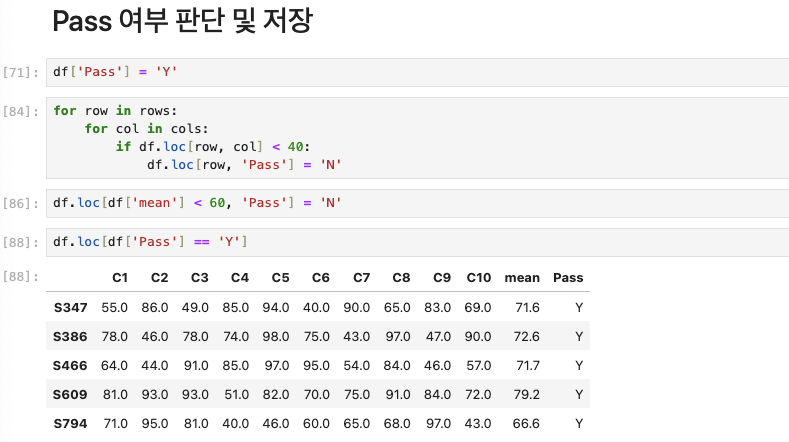Viewport: 789px width, 442px height.
Task: Click the C6 column header
Action: tap(321, 278)
